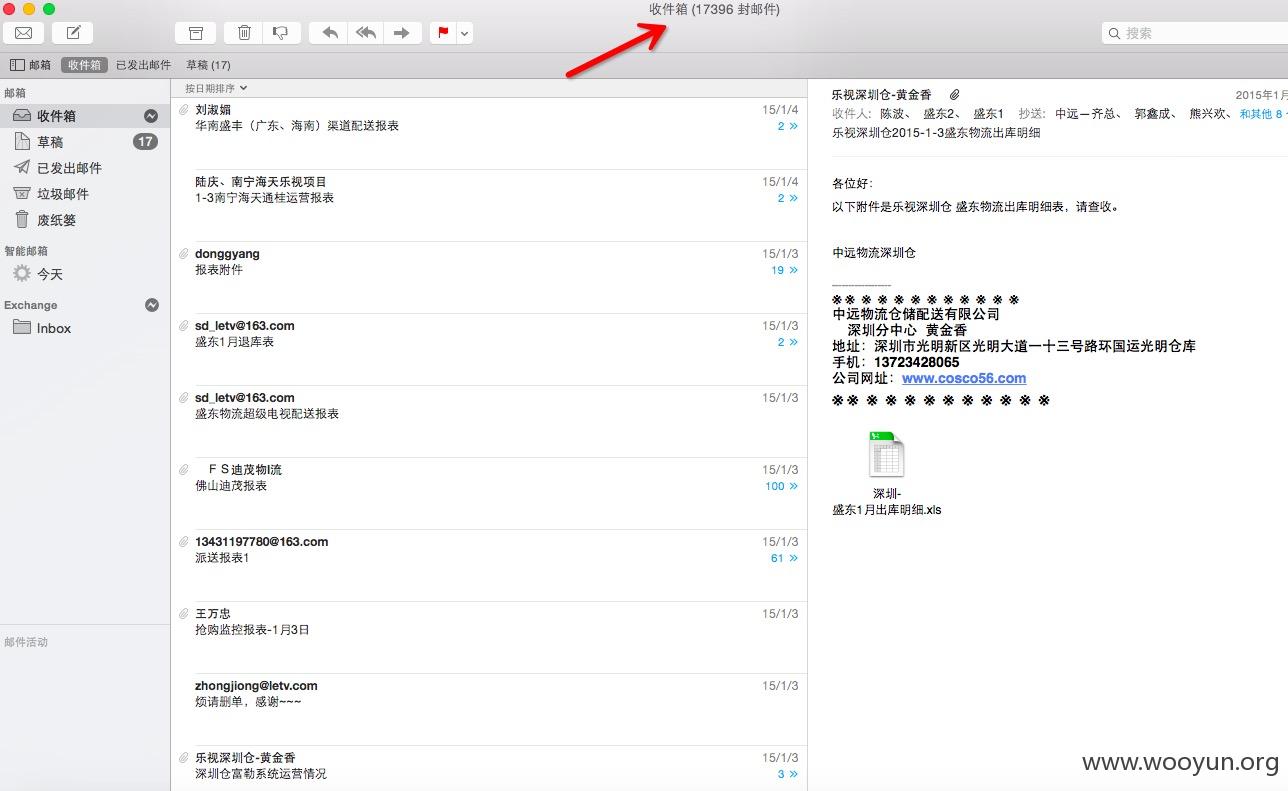Select 收件箱 in the favorites bar
This screenshot has width=1288, height=791.
pyautogui.click(x=84, y=65)
